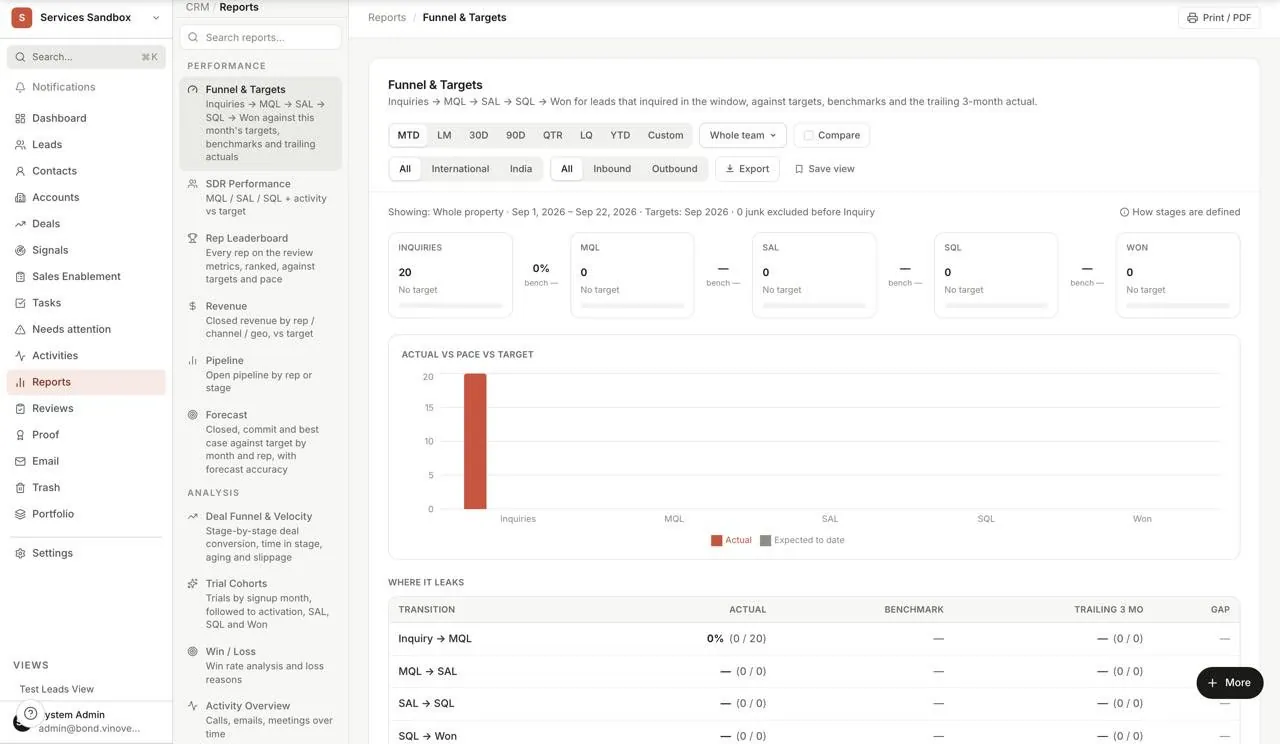Enable the Compare checkbox

click(808, 135)
